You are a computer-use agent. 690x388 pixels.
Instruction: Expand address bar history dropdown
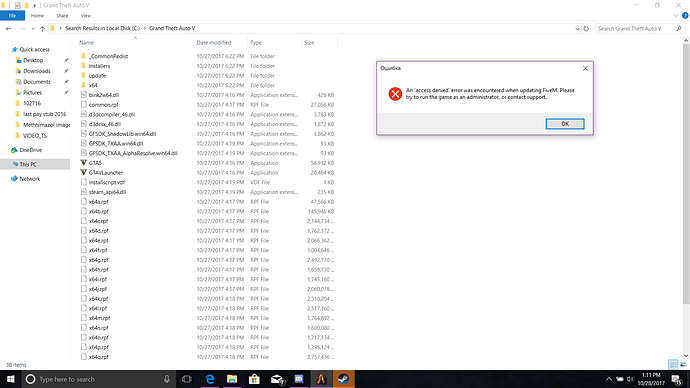pos(577,29)
